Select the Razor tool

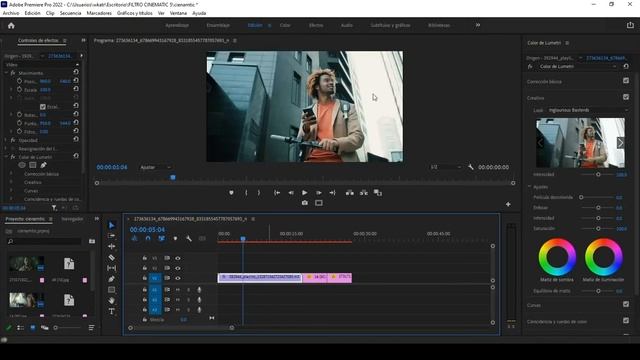111,258
